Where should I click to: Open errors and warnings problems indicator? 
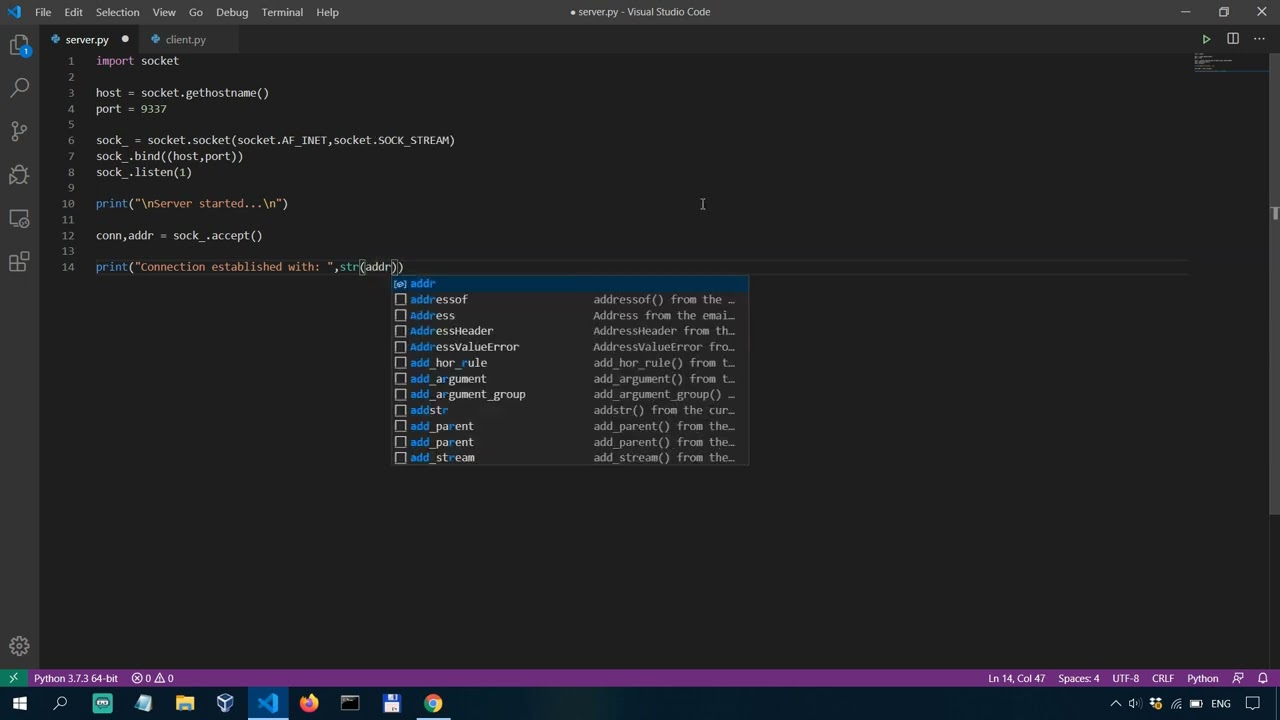click(x=153, y=678)
